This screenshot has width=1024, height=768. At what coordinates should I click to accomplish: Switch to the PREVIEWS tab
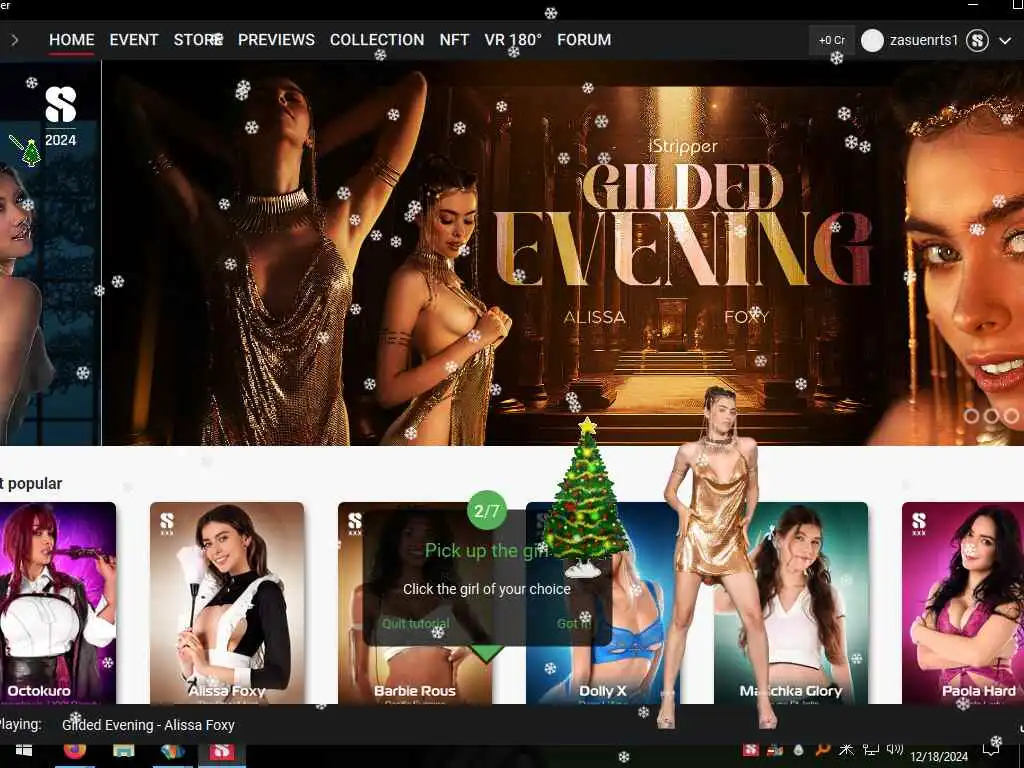(x=276, y=40)
